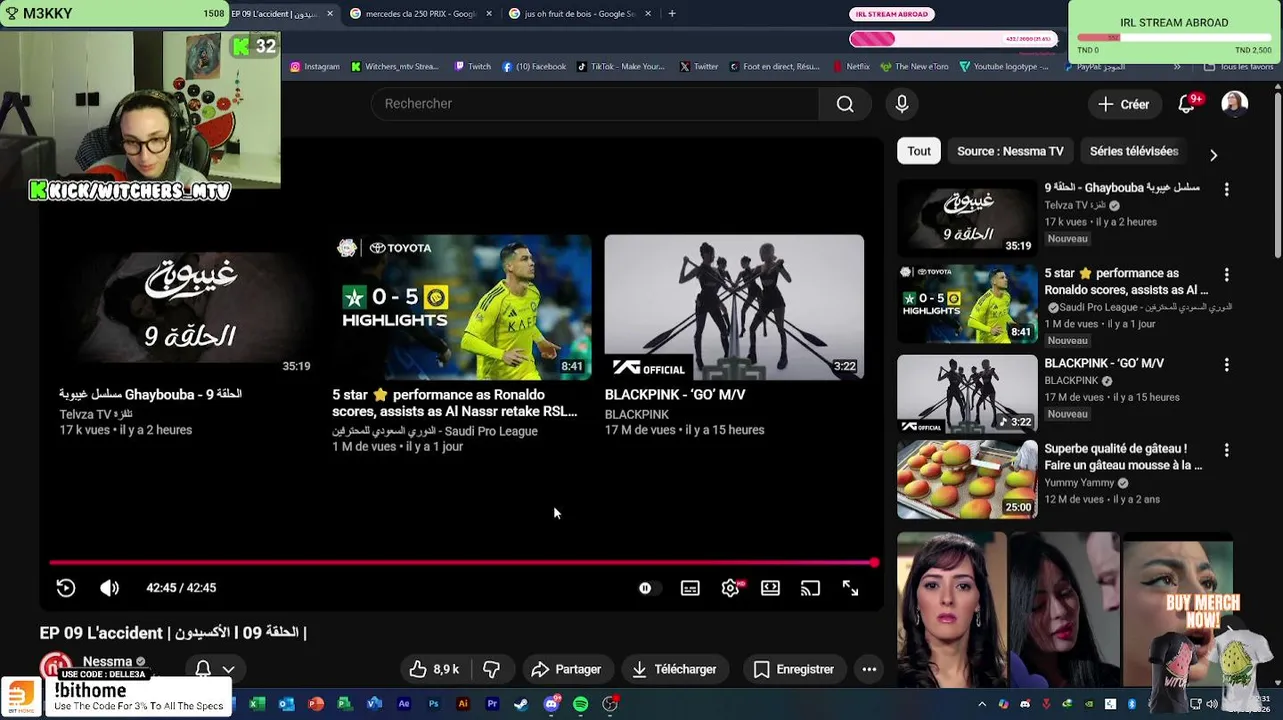
Task: Open options menu for Ronaldo sidebar video
Action: point(1226,275)
